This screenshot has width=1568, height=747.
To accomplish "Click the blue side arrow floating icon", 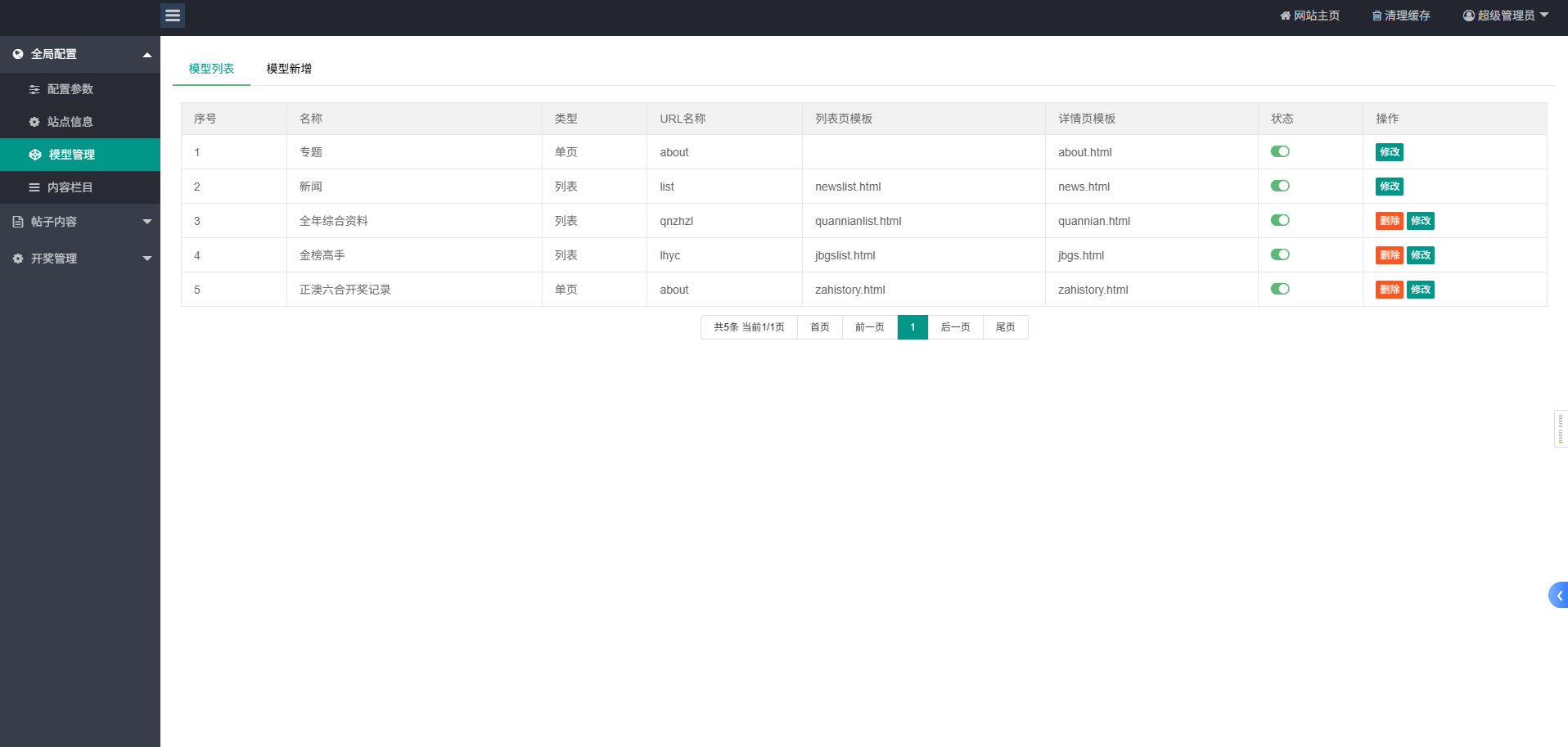I will point(1558,595).
